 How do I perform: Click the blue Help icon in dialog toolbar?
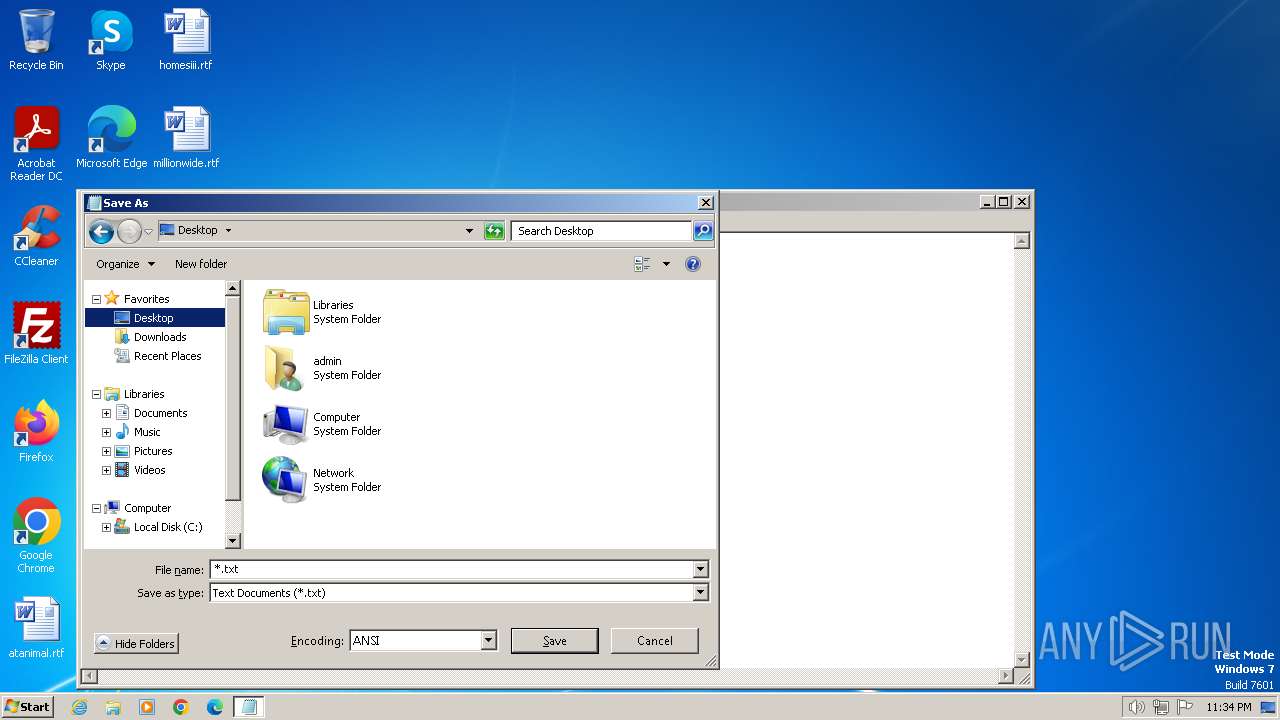click(x=693, y=264)
